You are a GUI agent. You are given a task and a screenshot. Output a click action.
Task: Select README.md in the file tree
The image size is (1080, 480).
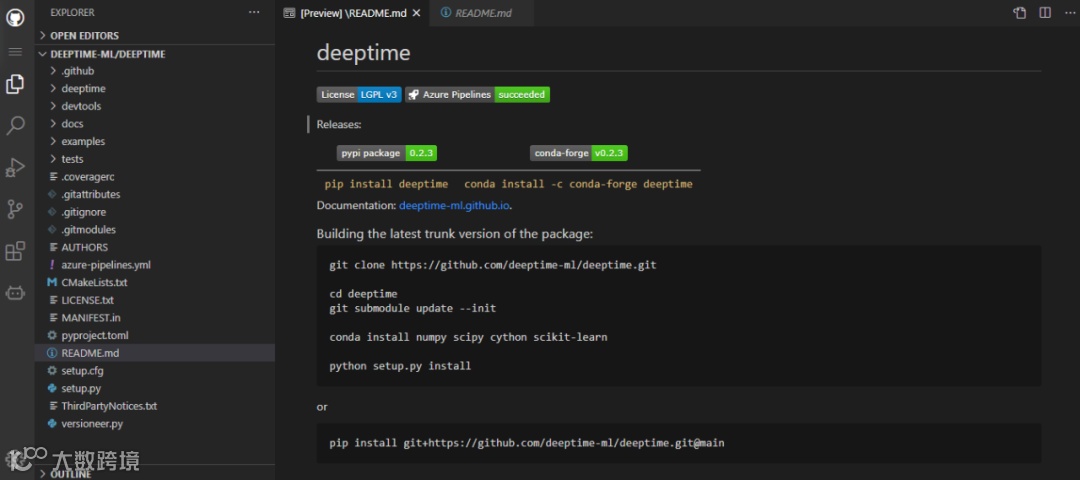155,353
